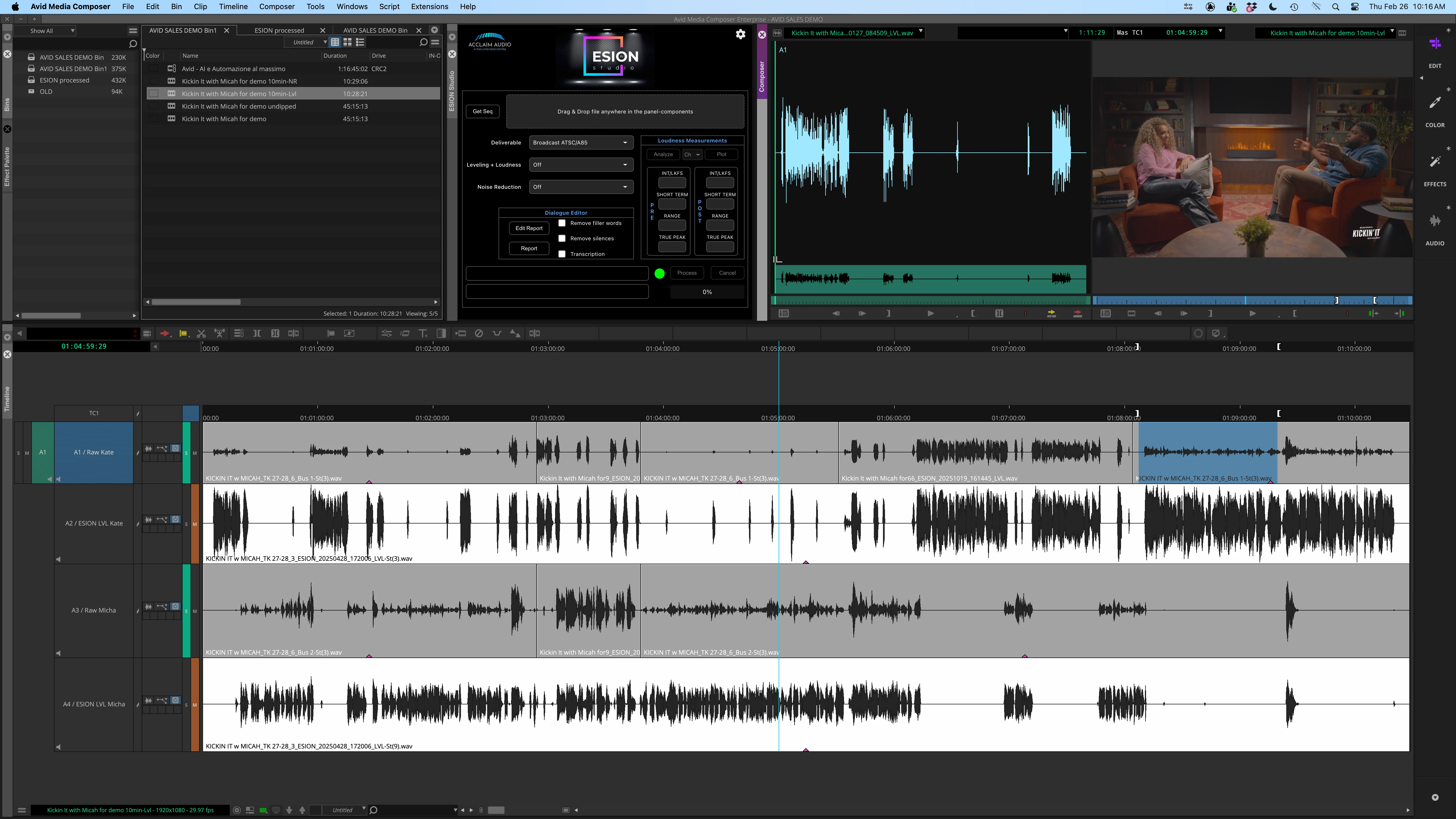Open the Deliverable Broadcast ATSC/A85 dropdown
1456x819 pixels.
coord(580,142)
